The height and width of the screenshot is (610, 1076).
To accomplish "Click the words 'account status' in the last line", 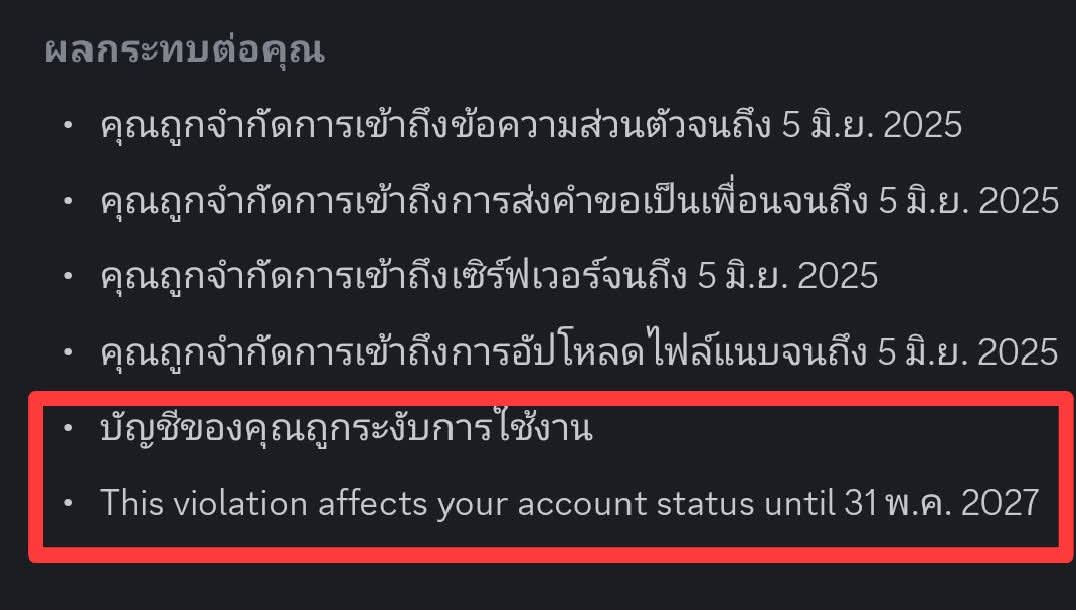I will (x=636, y=504).
